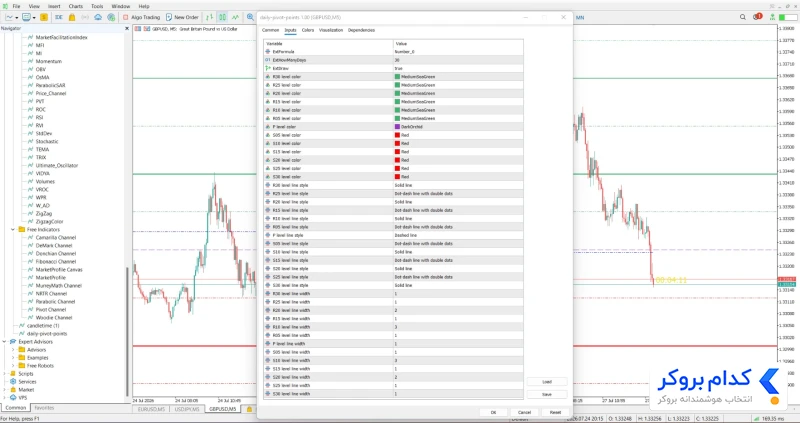Click OK in the indicator dialog
The height and width of the screenshot is (423, 800).
pyautogui.click(x=493, y=412)
